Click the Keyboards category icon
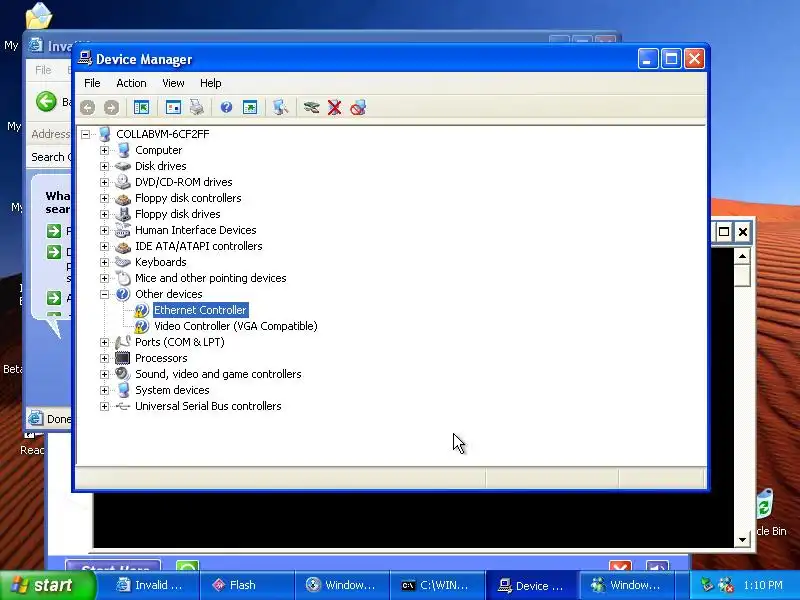Image resolution: width=800 pixels, height=600 pixels. pos(123,262)
